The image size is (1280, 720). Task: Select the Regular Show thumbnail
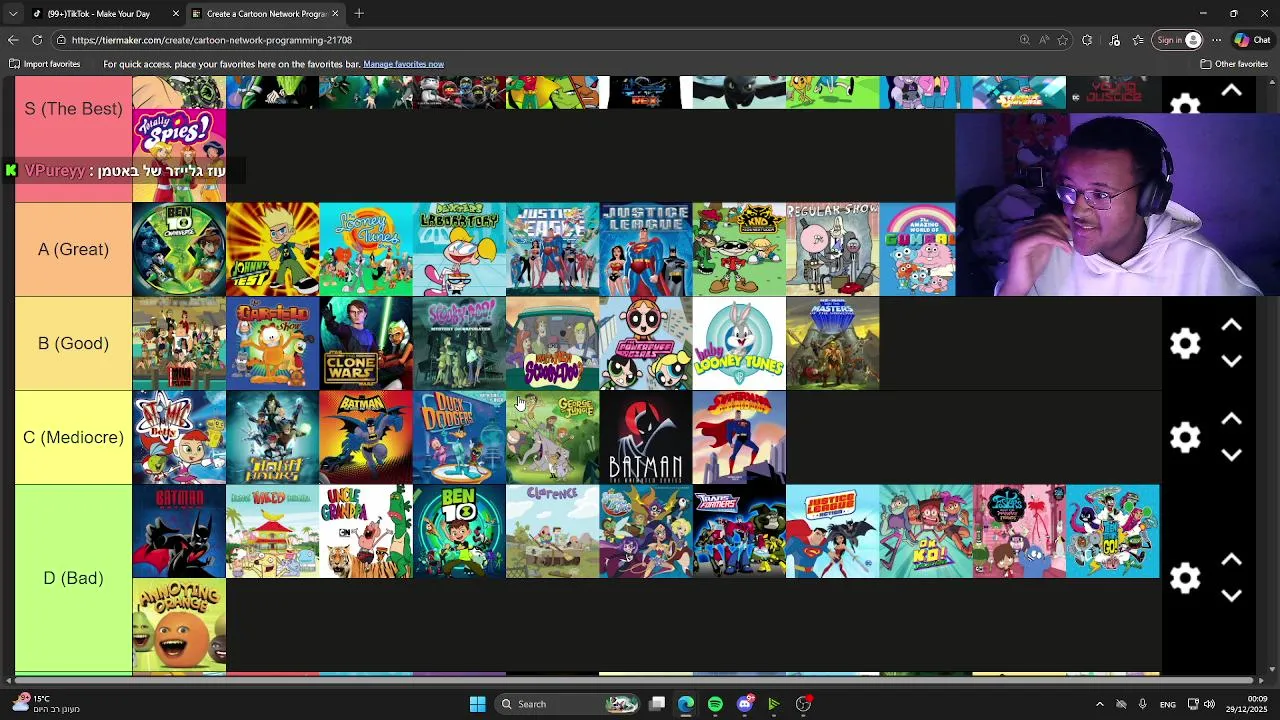(x=832, y=250)
